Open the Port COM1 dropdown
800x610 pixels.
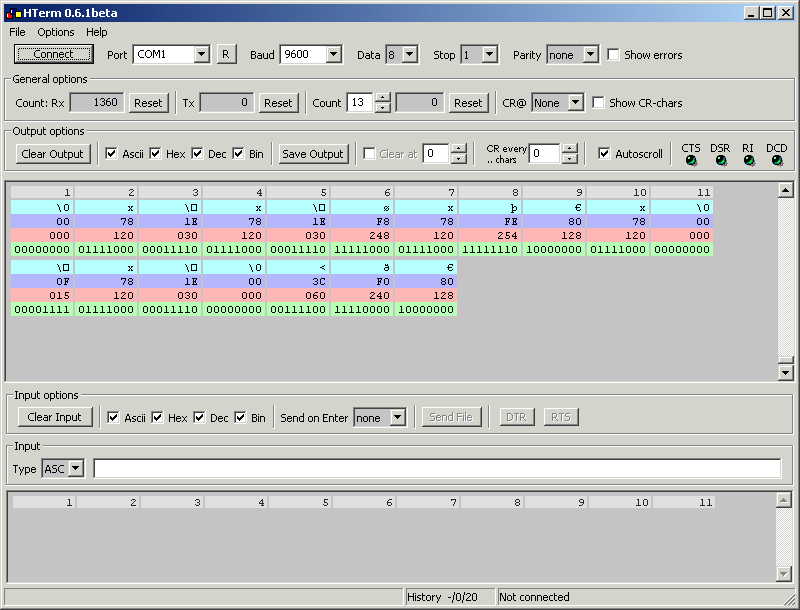pyautogui.click(x=202, y=55)
